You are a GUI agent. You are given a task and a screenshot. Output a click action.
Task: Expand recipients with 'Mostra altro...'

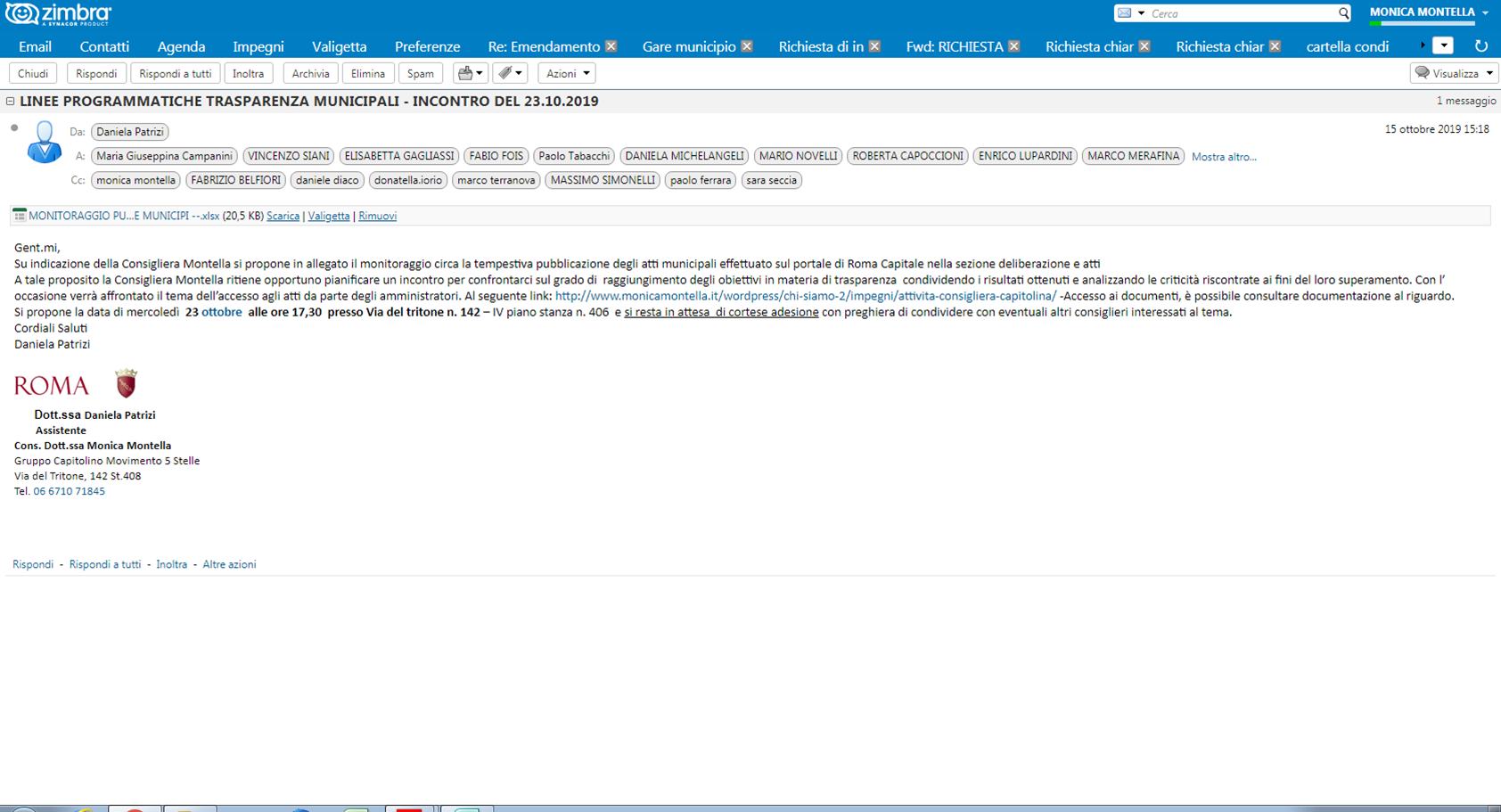[x=1224, y=157]
